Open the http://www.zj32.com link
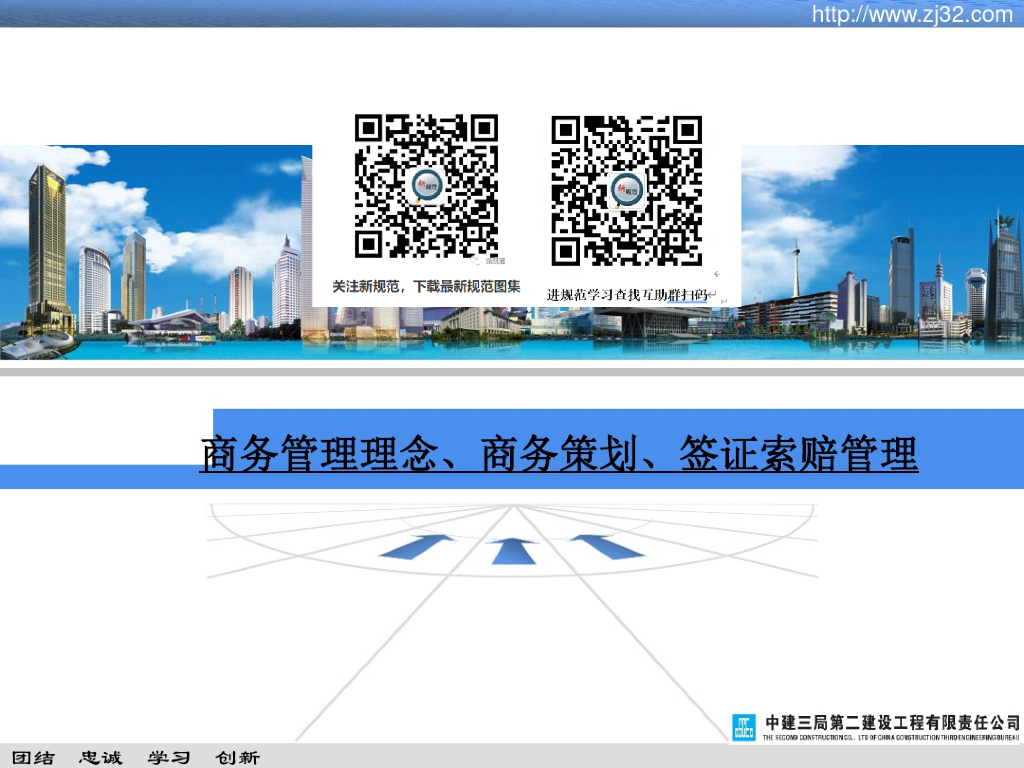This screenshot has height=768, width=1024. (912, 14)
